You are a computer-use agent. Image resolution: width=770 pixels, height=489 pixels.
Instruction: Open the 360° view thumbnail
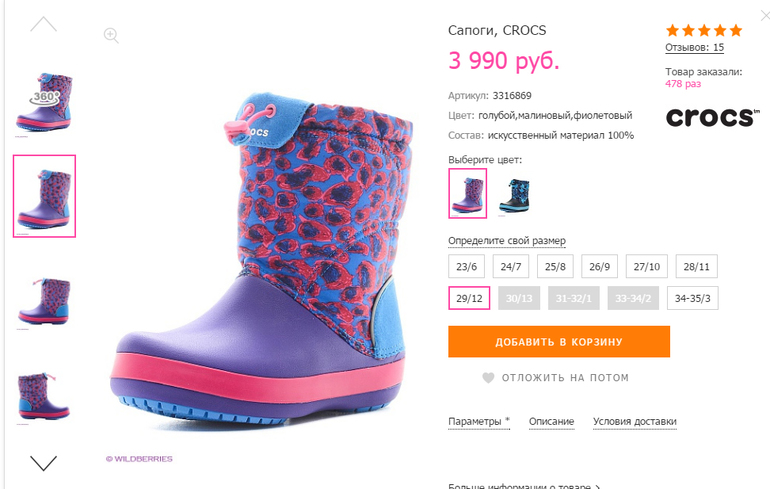pos(44,100)
